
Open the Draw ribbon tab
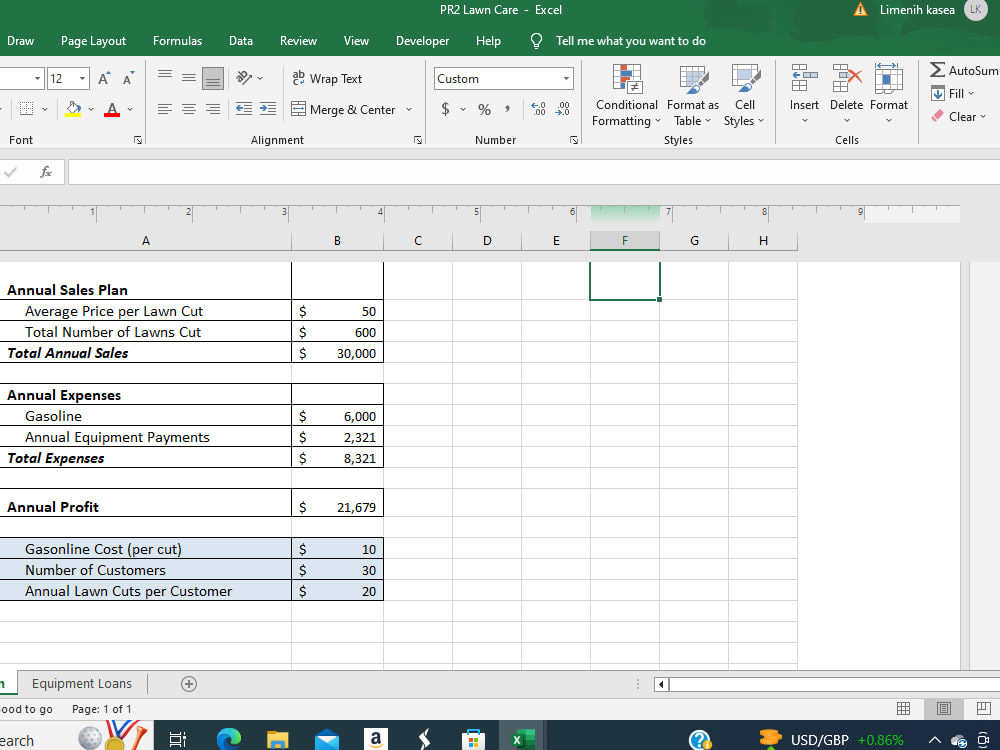(20, 41)
